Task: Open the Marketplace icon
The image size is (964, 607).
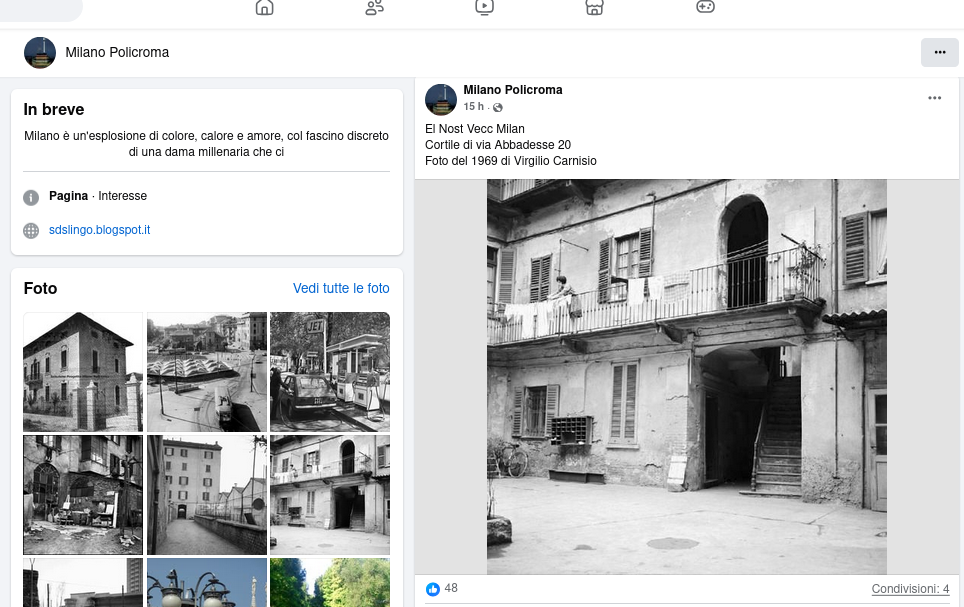Action: point(595,8)
